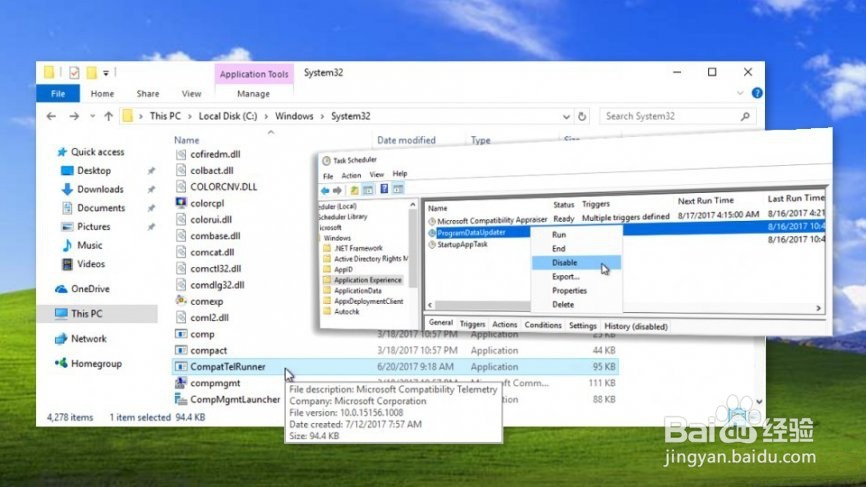This screenshot has width=866, height=487.
Task: Go back with Explorer's left arrow
Action: point(51,116)
